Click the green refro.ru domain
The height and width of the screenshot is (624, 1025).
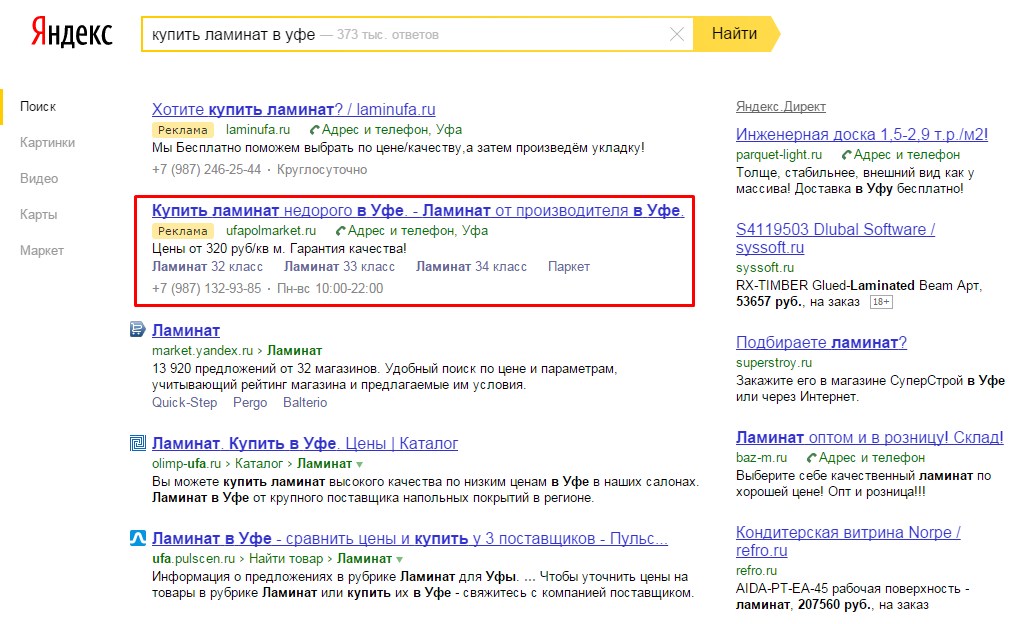(x=756, y=570)
